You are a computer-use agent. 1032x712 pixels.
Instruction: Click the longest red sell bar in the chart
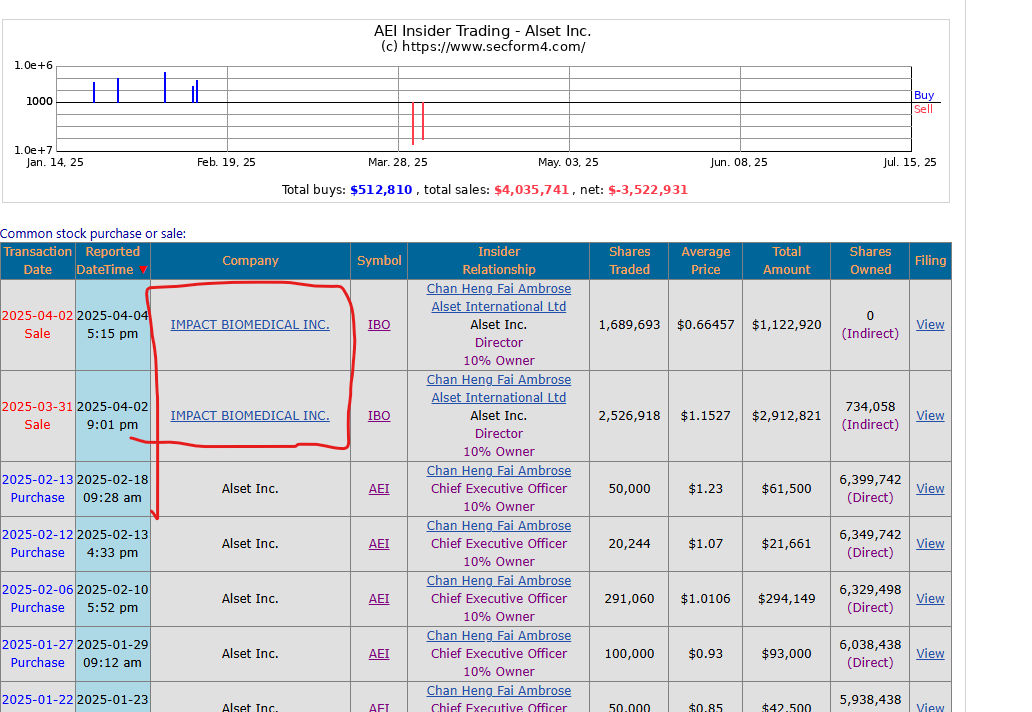point(413,123)
